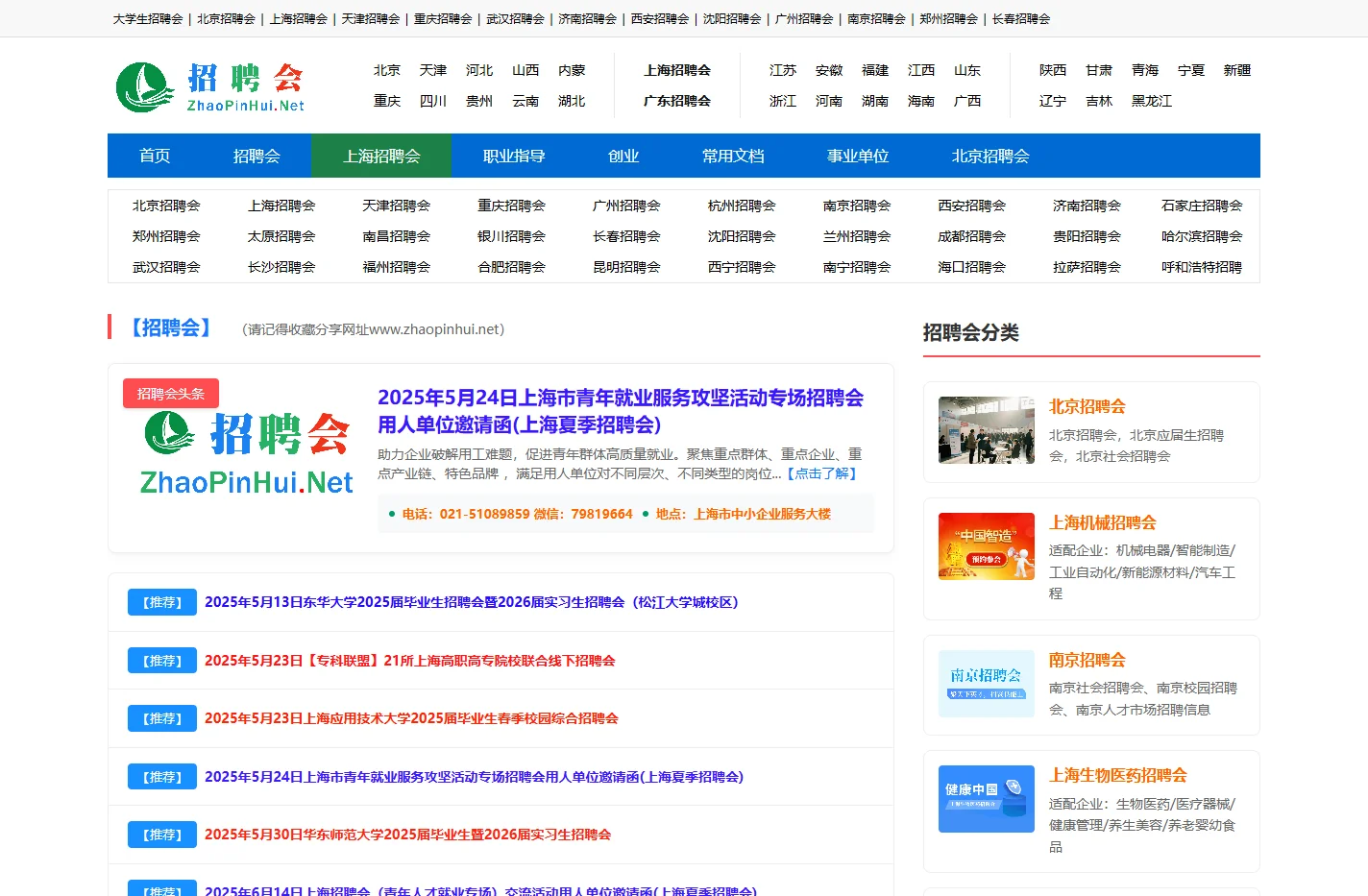Viewport: 1368px width, 896px height.
Task: Click 推荐 badge beside 专科联盟 listing
Action: tap(162, 661)
